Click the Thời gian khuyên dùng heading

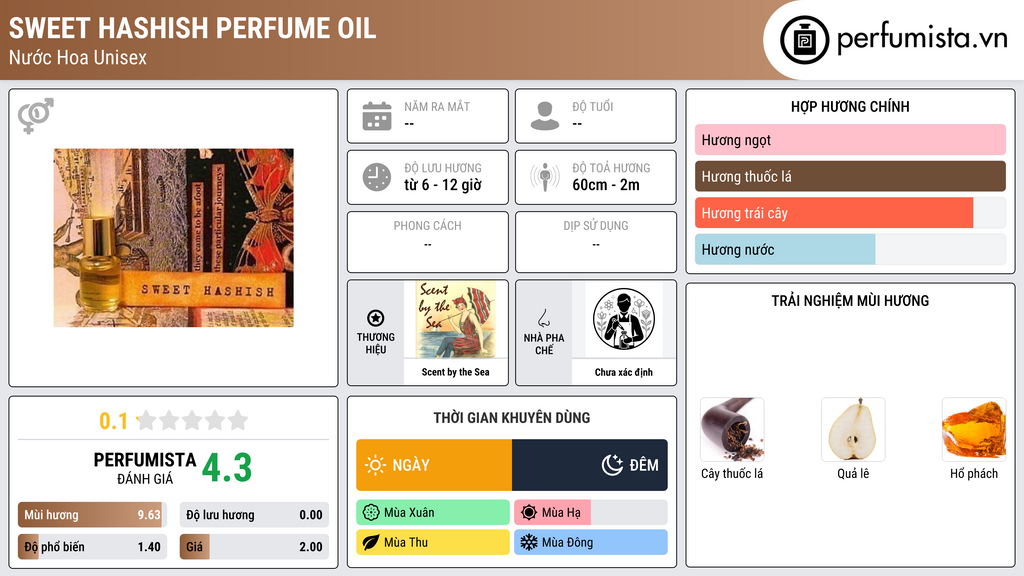(x=512, y=418)
